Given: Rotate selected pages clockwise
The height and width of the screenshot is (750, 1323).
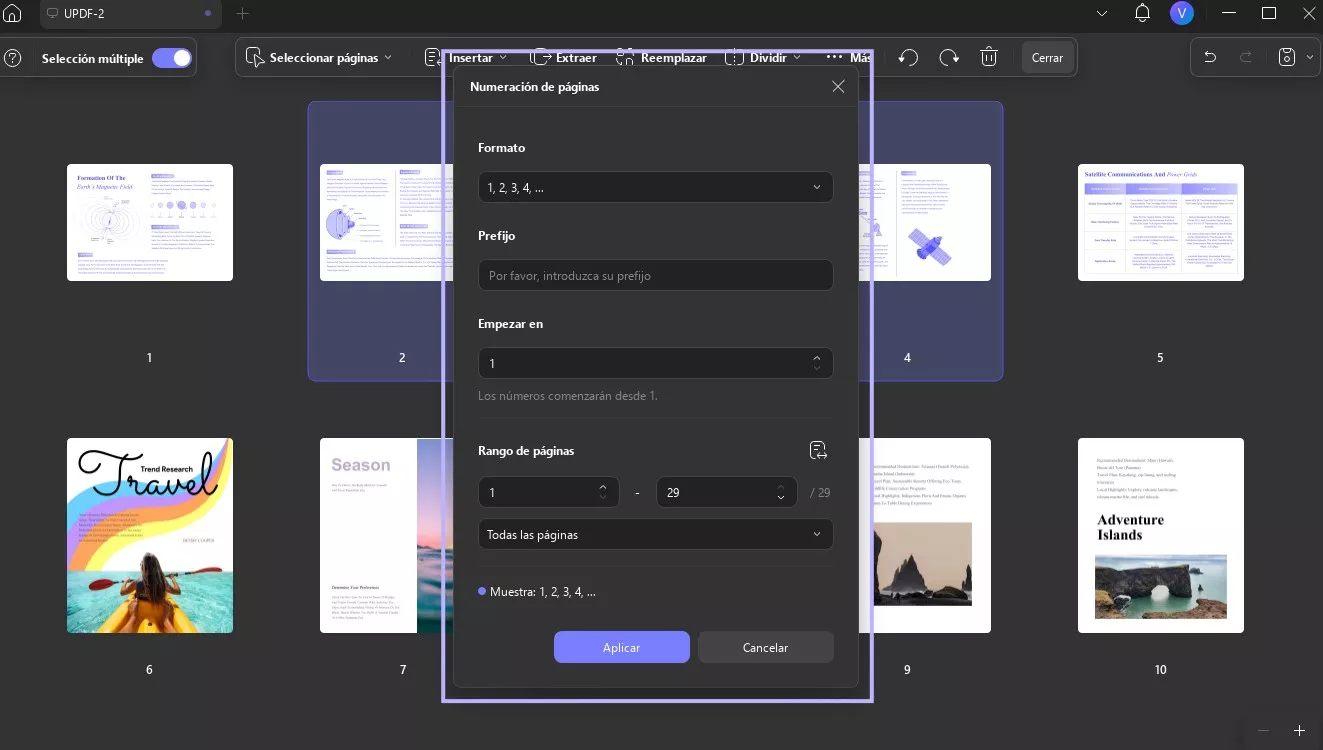Looking at the screenshot, I should (949, 58).
